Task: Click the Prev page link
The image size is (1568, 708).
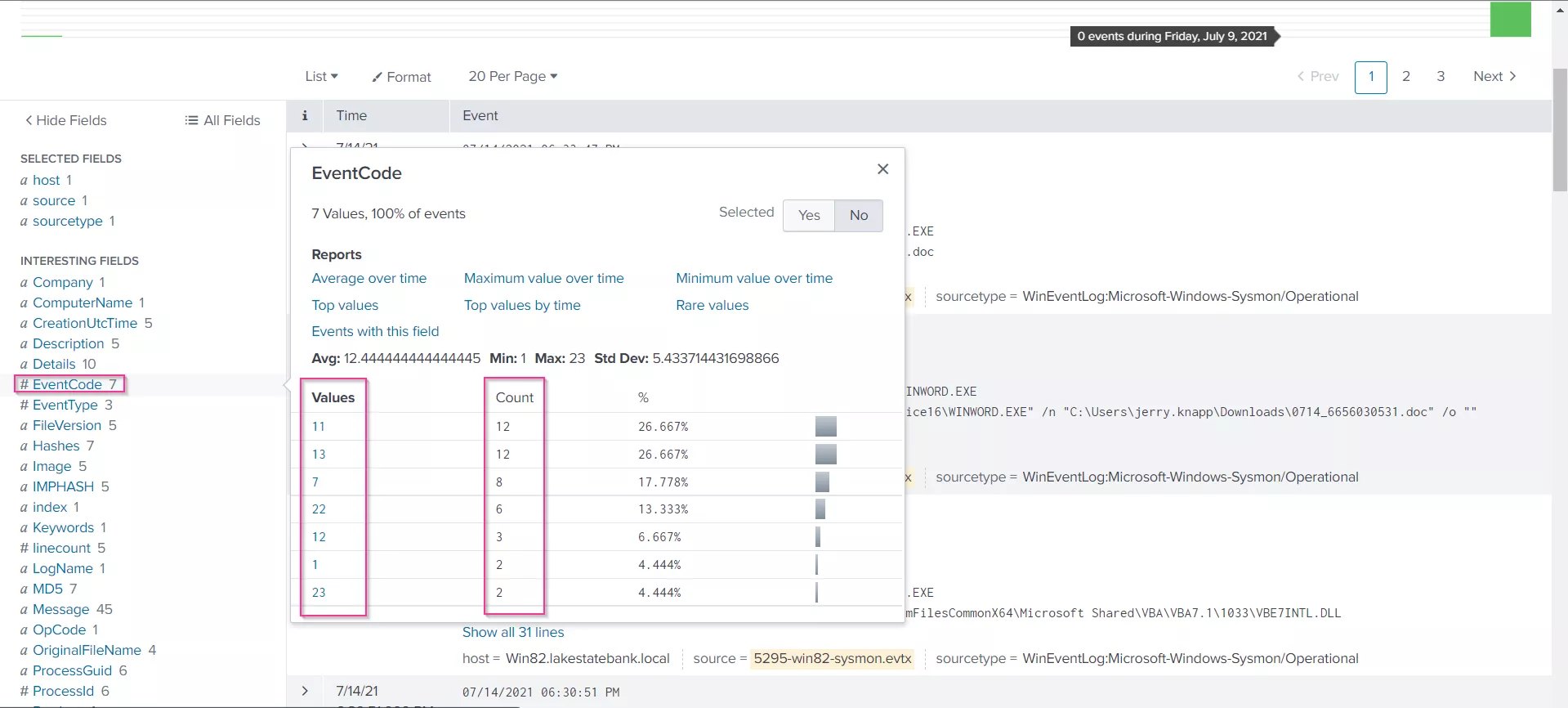Action: [x=1318, y=76]
